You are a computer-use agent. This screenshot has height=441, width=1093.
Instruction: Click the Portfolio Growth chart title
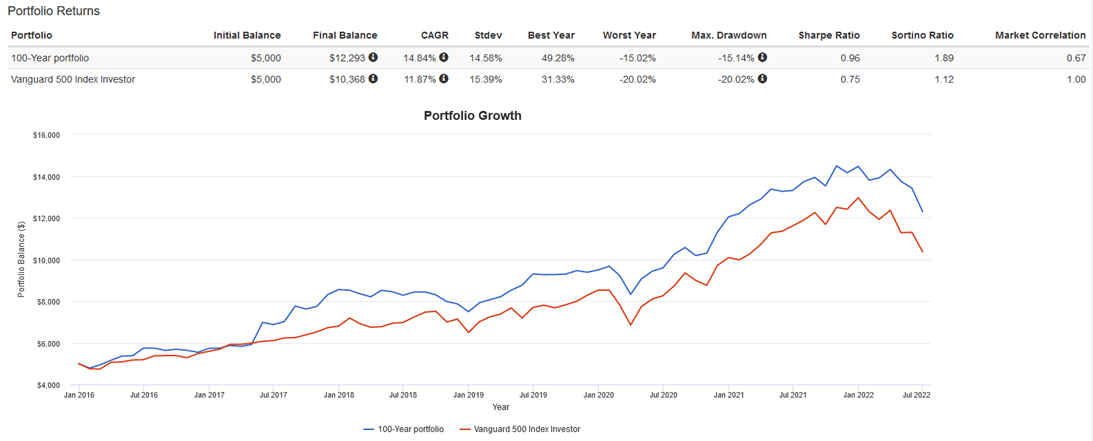471,116
